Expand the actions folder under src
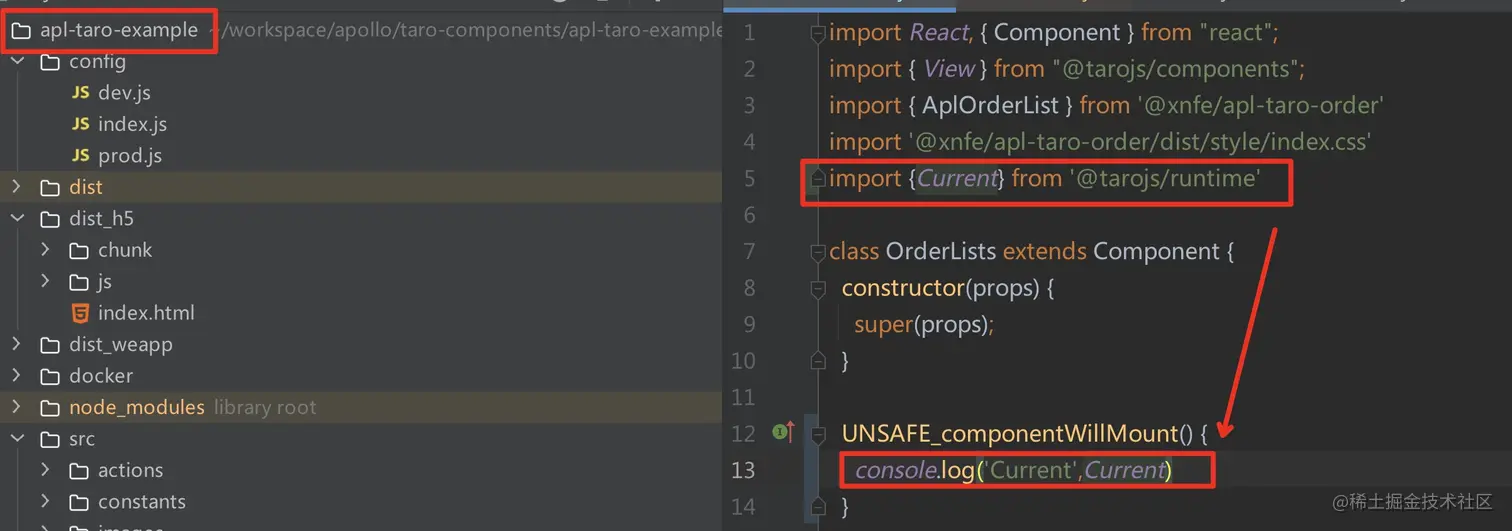This screenshot has width=1512, height=531. click(x=45, y=470)
